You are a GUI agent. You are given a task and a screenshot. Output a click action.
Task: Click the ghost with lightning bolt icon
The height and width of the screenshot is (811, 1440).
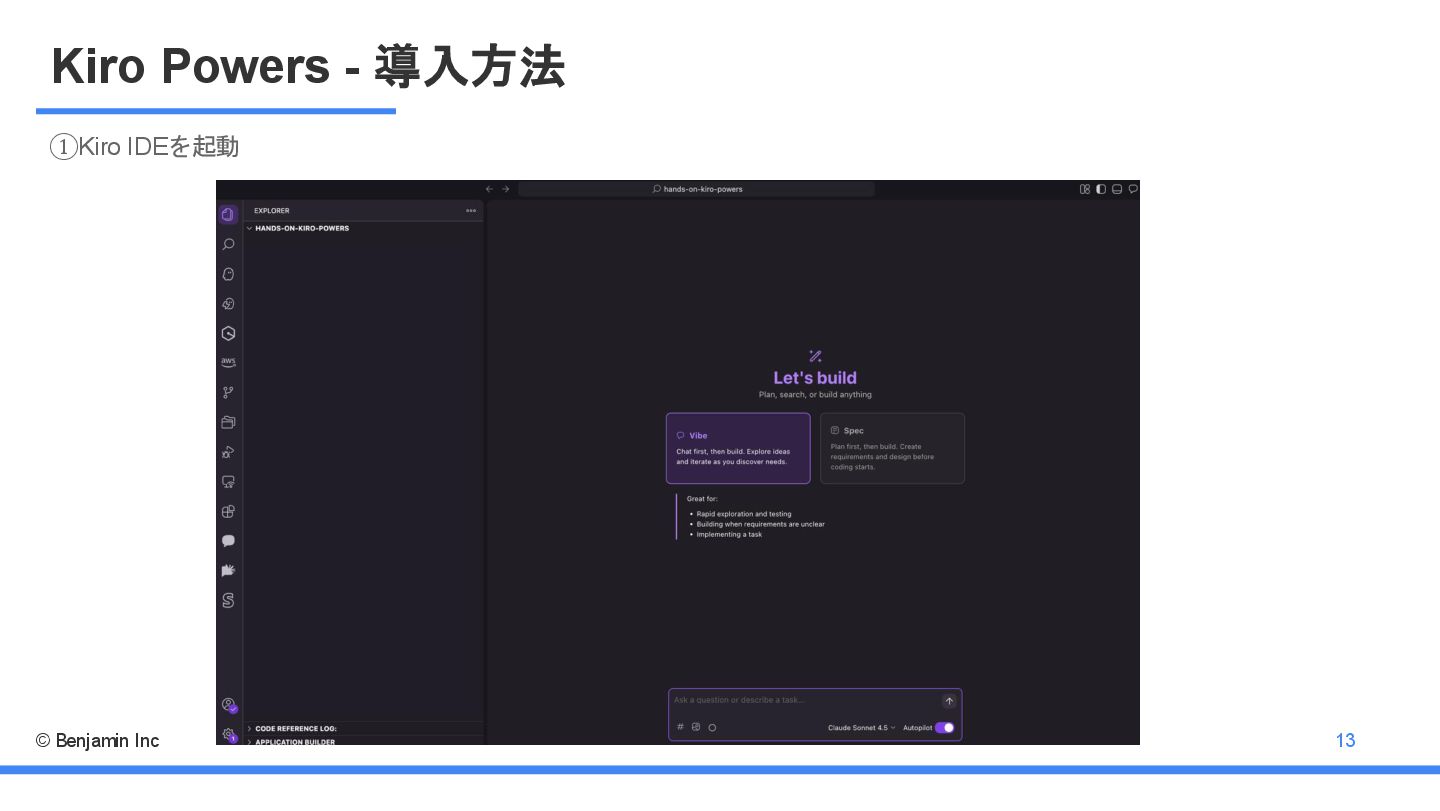click(228, 304)
